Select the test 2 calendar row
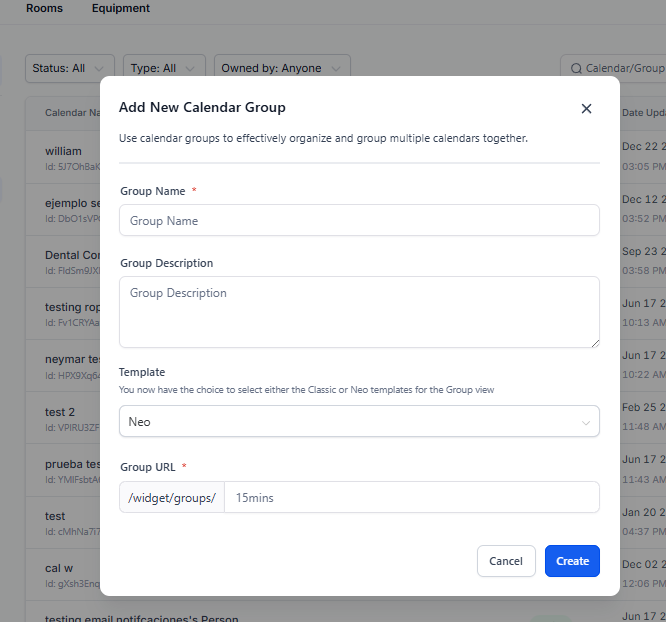Screen dimensions: 666x622 (60, 412)
